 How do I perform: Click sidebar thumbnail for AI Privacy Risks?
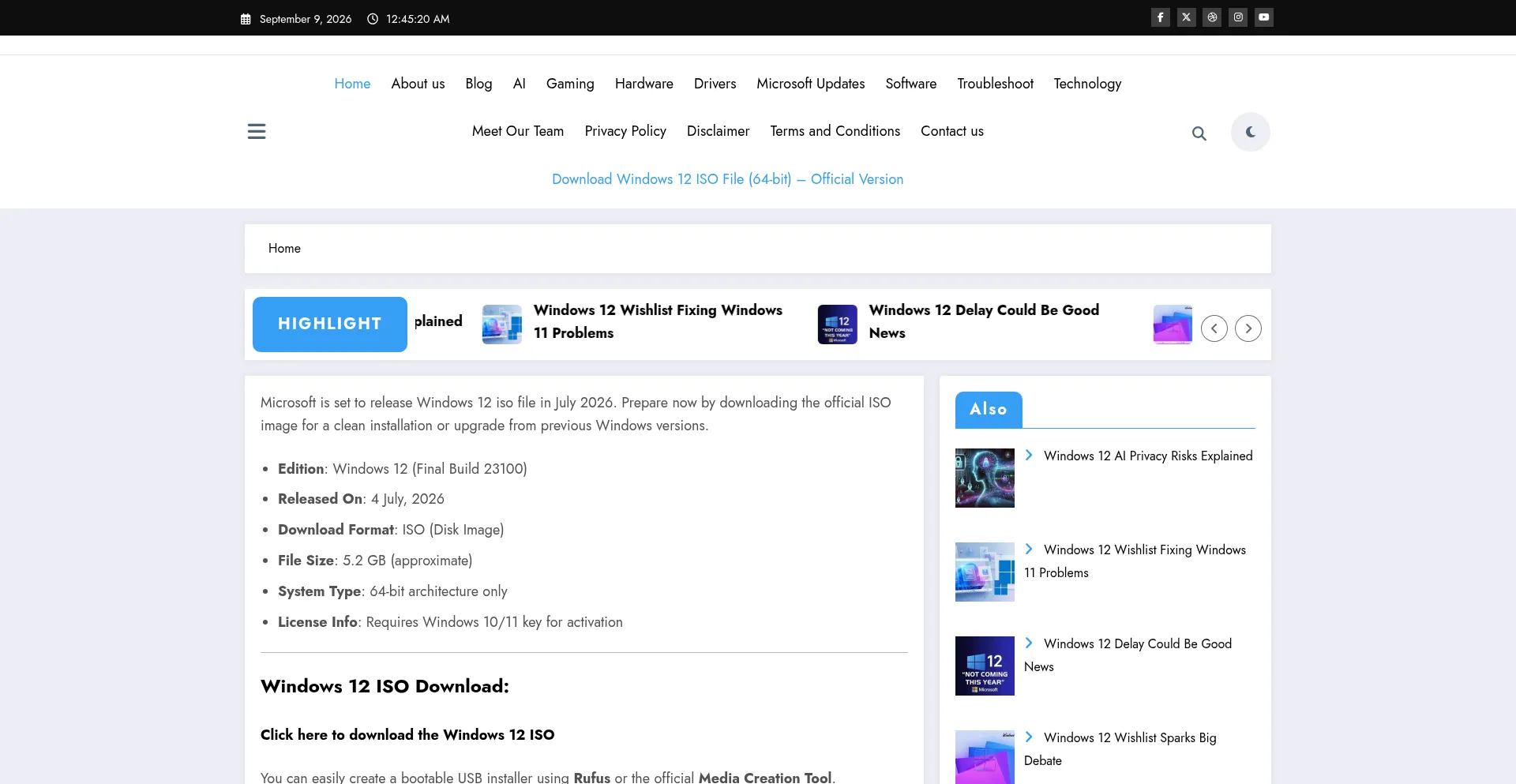pyautogui.click(x=985, y=478)
